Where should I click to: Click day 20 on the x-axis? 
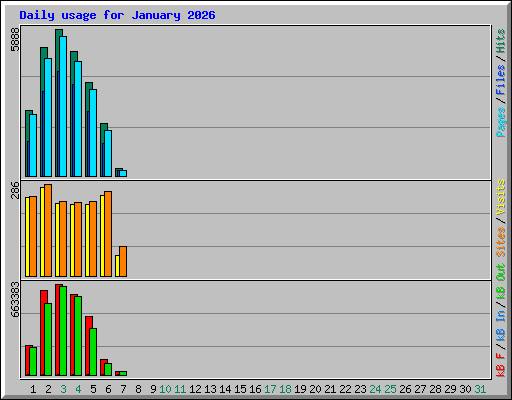[x=315, y=389]
